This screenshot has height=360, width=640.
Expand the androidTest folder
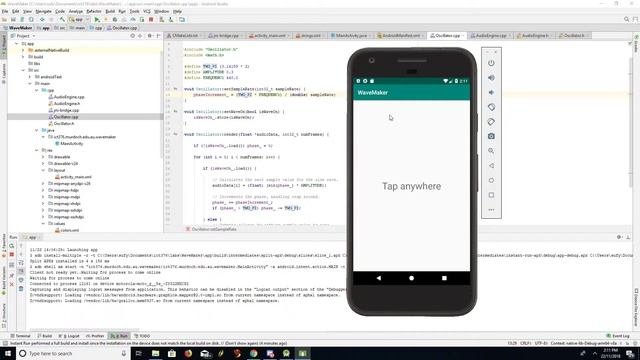coord(30,77)
